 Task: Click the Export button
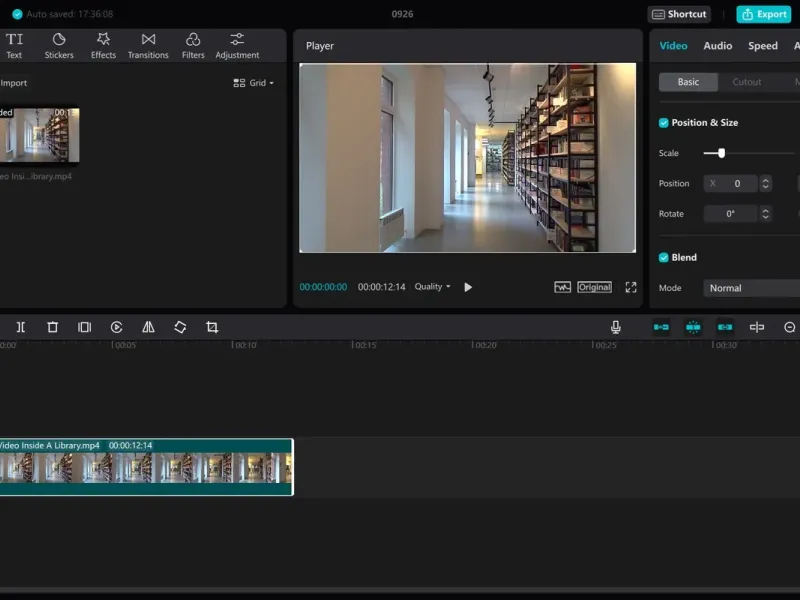[x=763, y=14]
